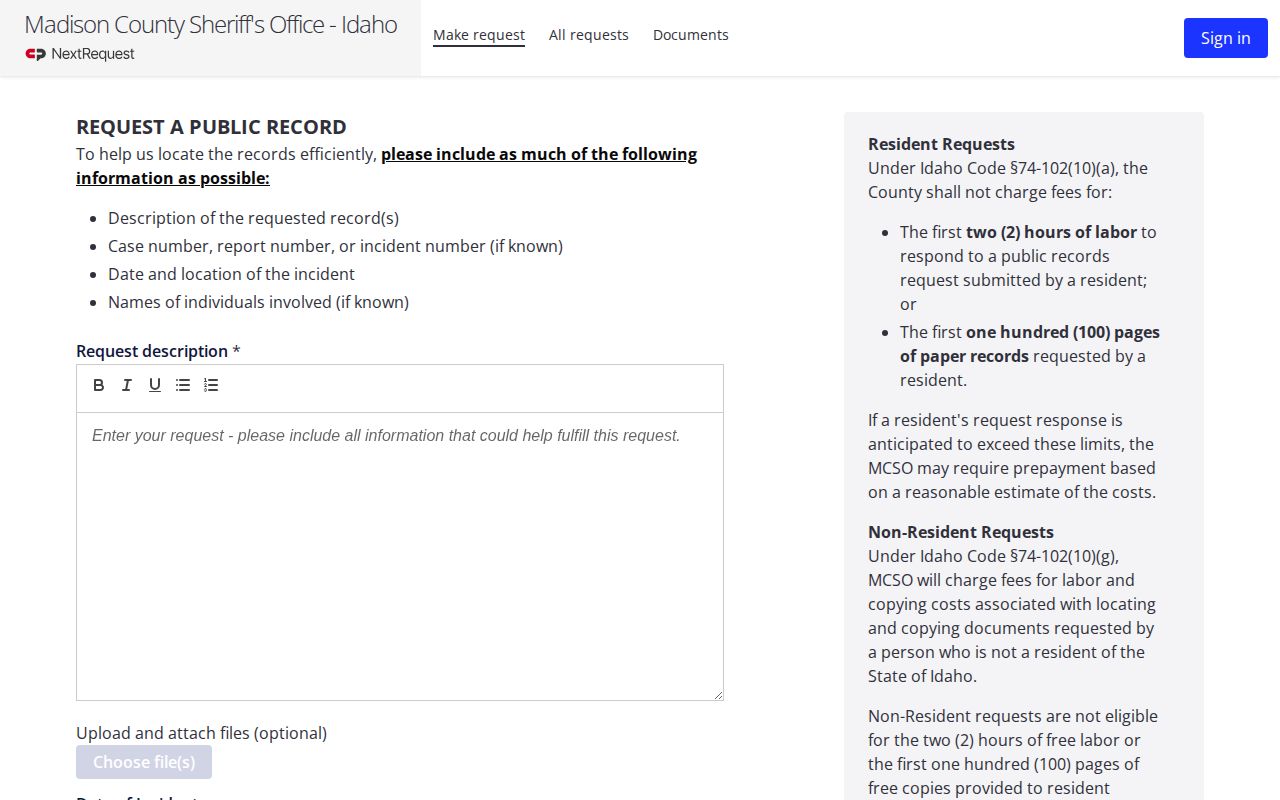This screenshot has height=800, width=1280.
Task: Click 'Description of the requested record(s)' bullet
Action: tap(253, 218)
